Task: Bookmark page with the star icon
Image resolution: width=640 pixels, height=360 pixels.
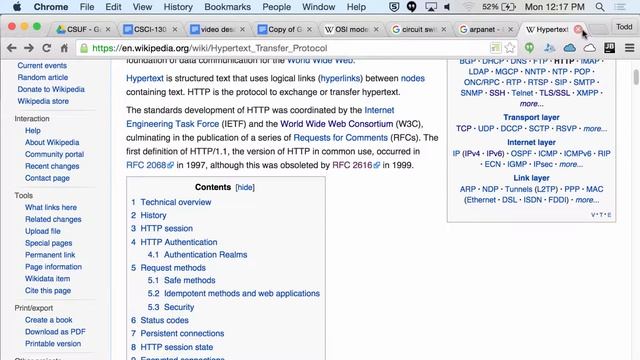Action: click(x=509, y=48)
